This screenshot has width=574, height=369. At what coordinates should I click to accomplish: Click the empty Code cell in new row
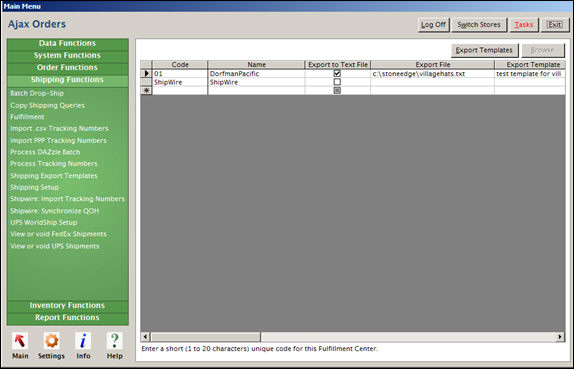click(x=180, y=90)
